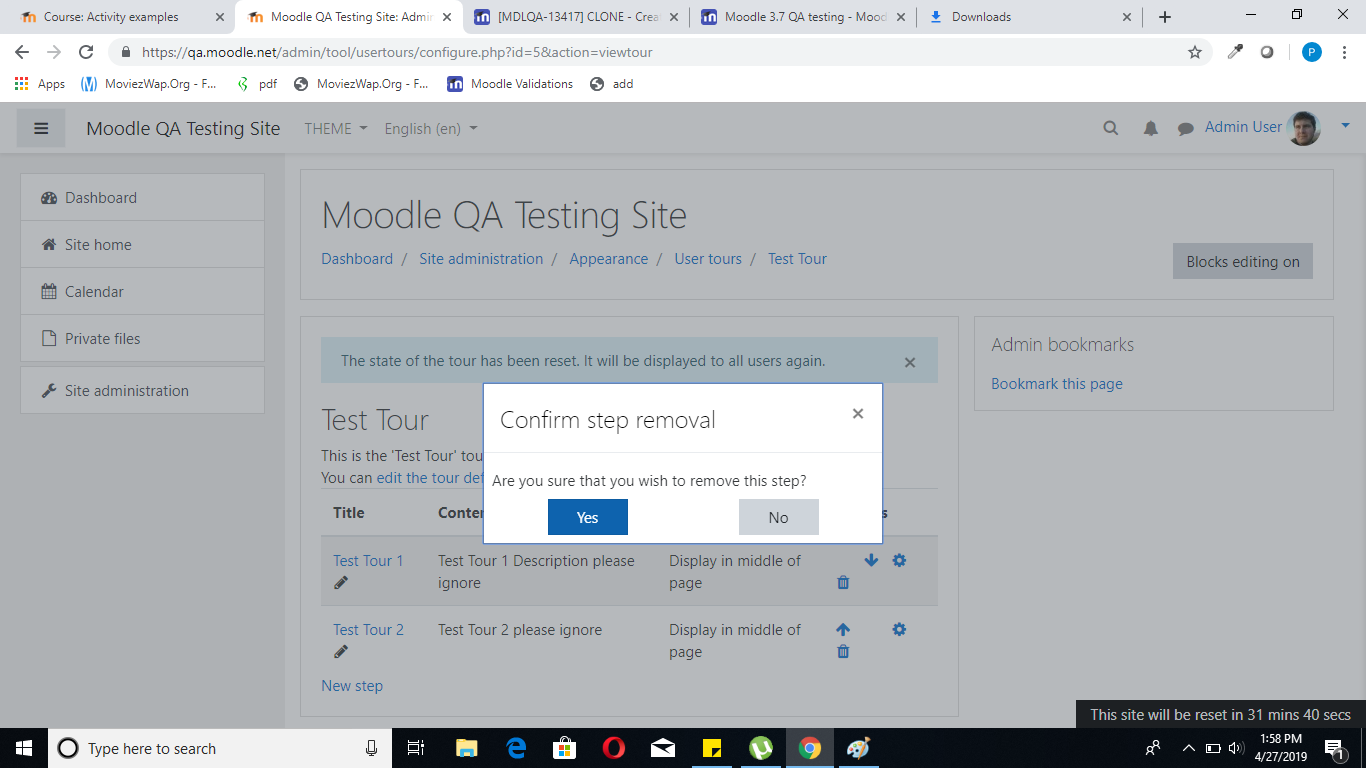Switch to MDLQA-13417 CLONE tab
This screenshot has width=1366, height=768.
(x=575, y=17)
